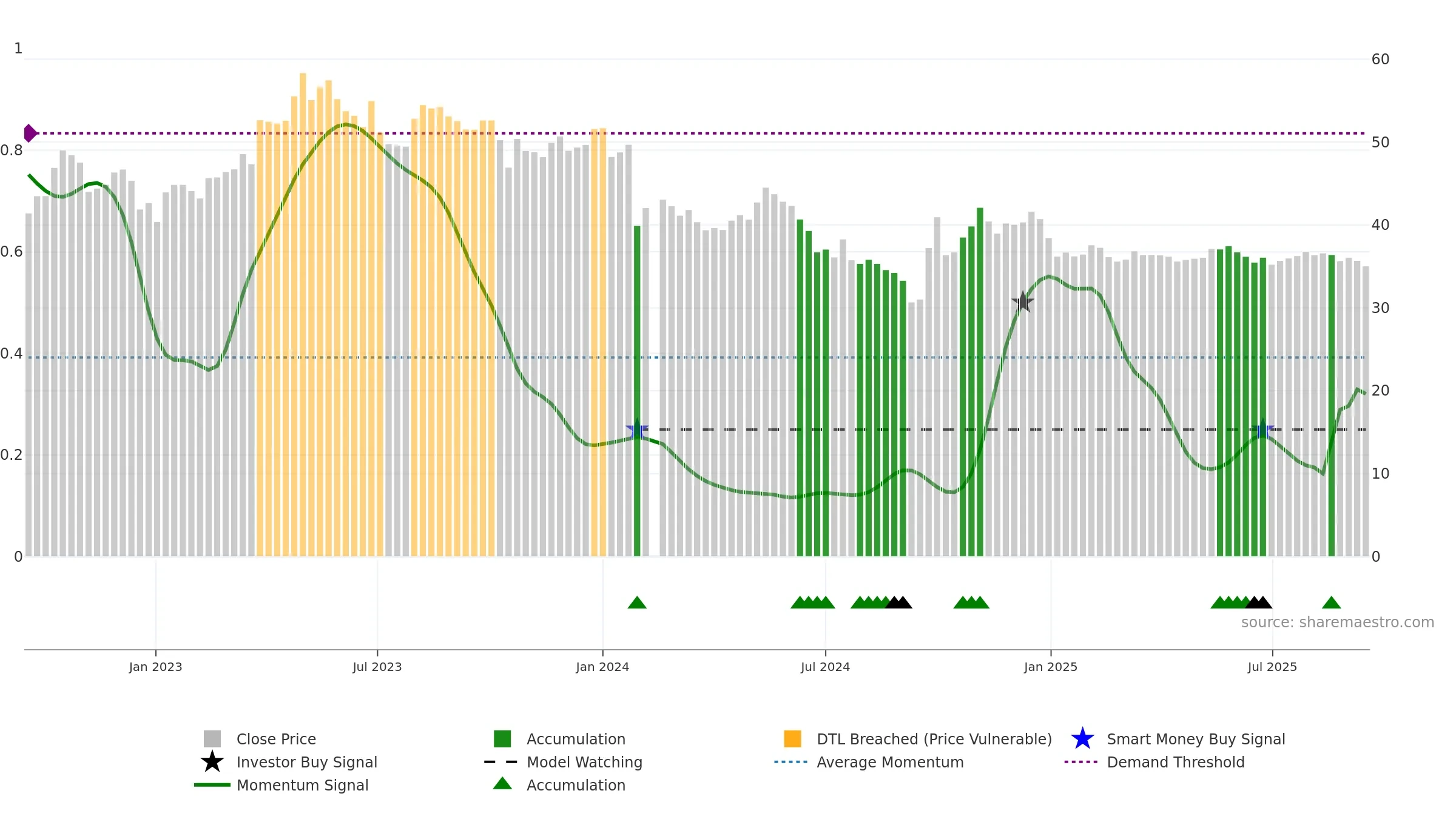Click the Jul 2024 x-axis label
This screenshot has height=819, width=1456.
[x=825, y=667]
